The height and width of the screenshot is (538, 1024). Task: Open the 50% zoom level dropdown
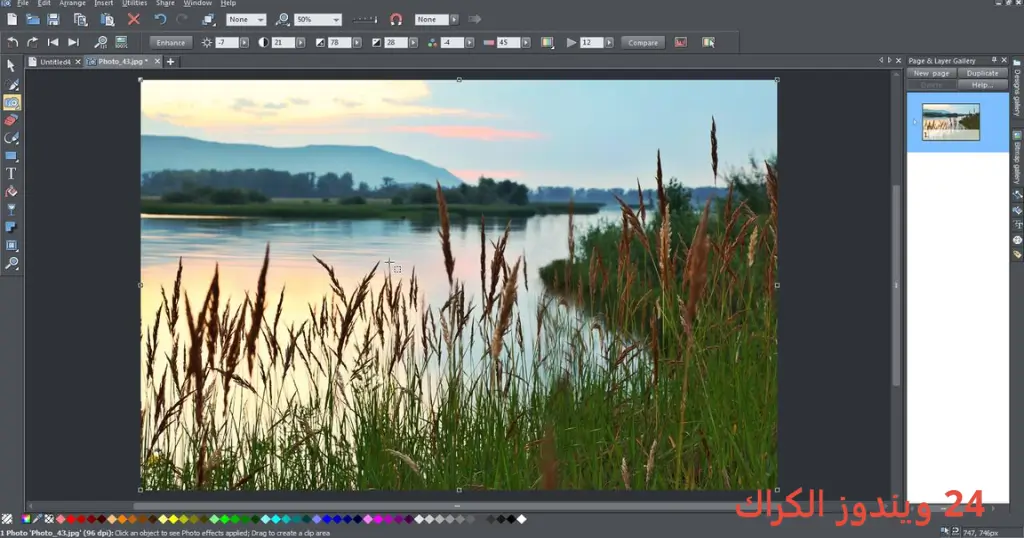click(318, 20)
